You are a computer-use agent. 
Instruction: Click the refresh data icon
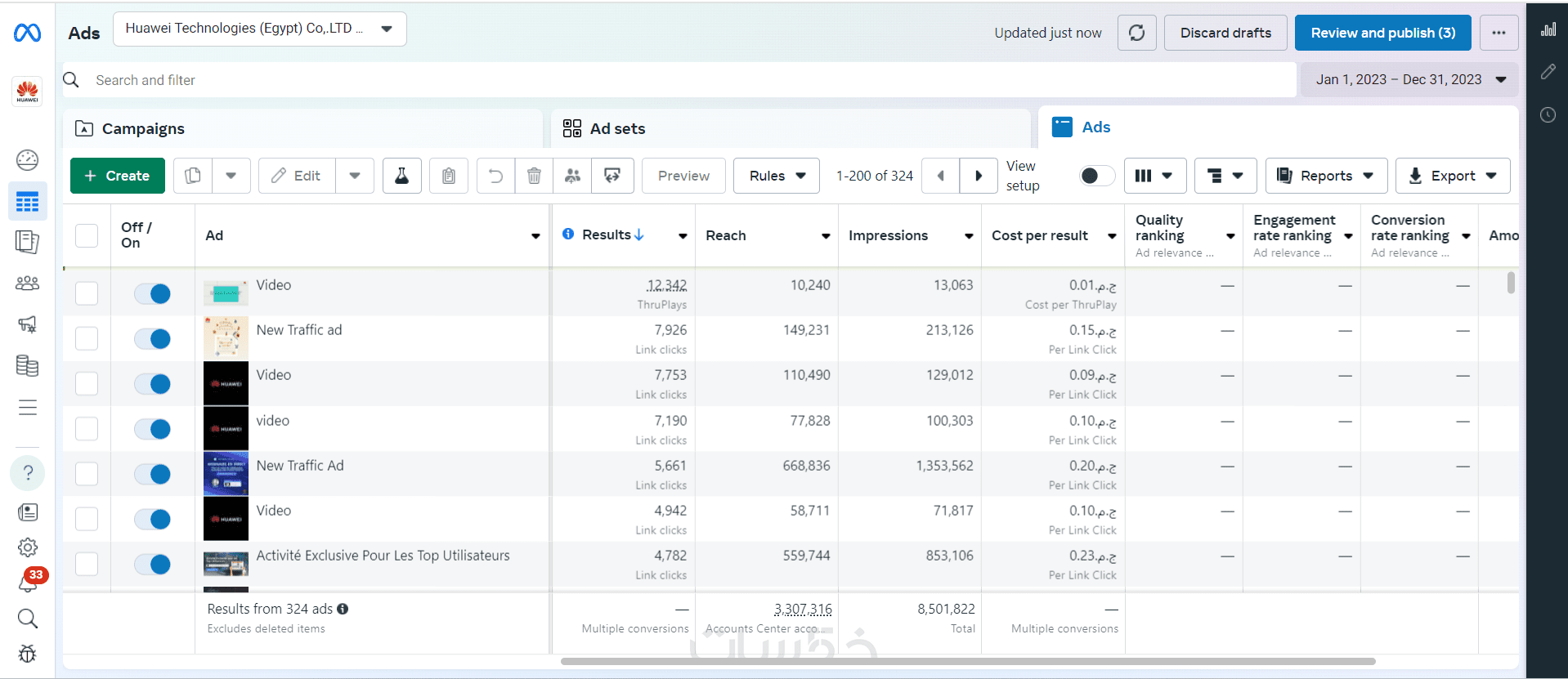[1136, 33]
